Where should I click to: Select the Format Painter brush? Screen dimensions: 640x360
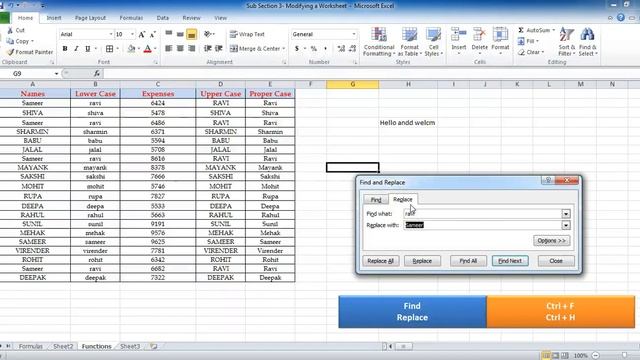tap(10, 52)
